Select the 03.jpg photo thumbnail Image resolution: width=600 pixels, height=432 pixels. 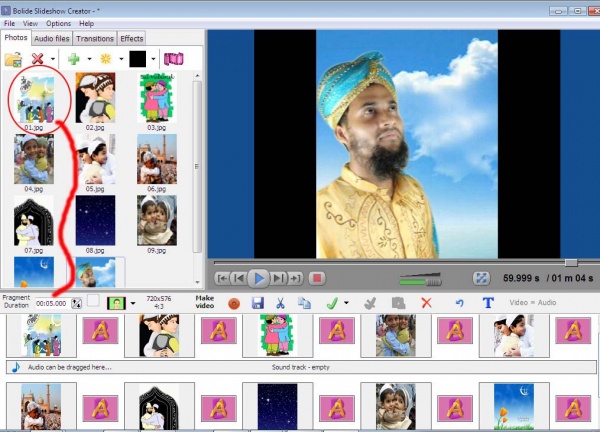coord(157,98)
